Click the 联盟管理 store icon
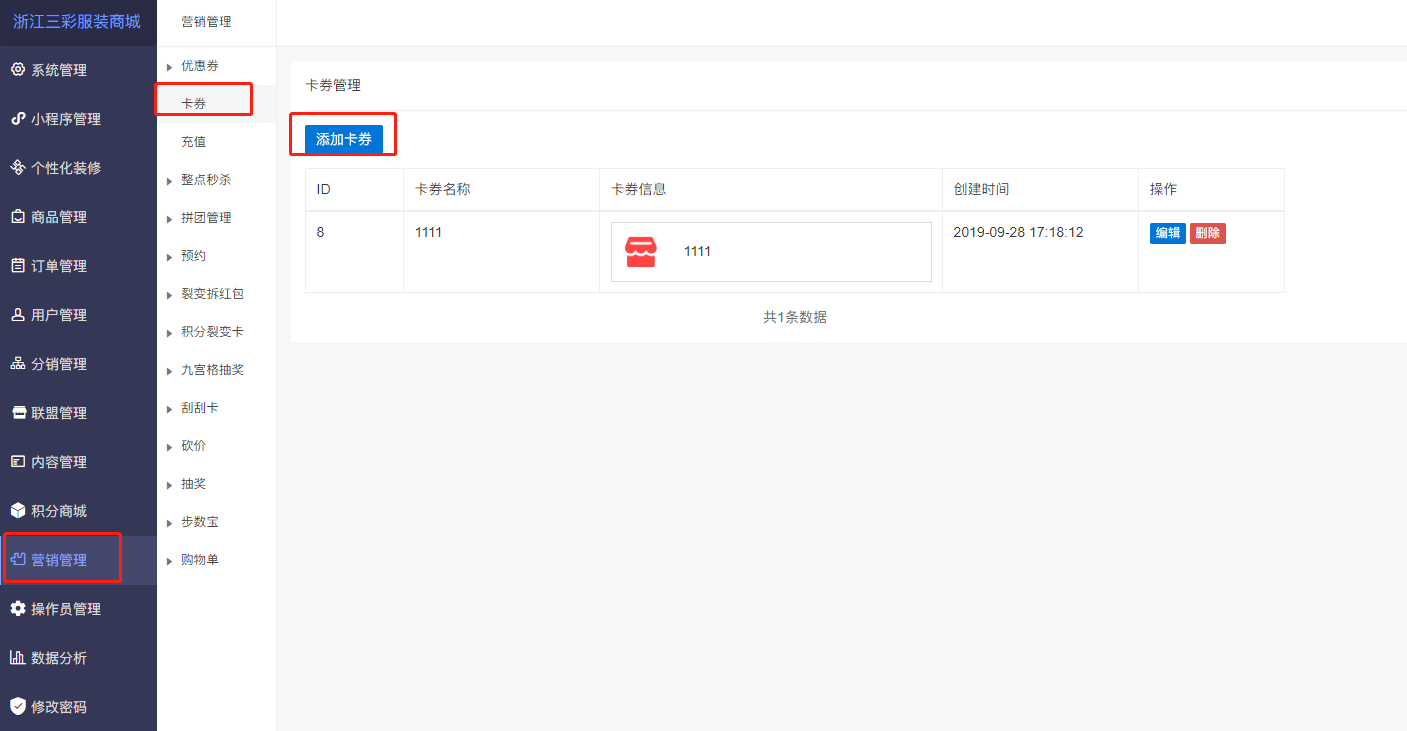1407x731 pixels. 17,413
